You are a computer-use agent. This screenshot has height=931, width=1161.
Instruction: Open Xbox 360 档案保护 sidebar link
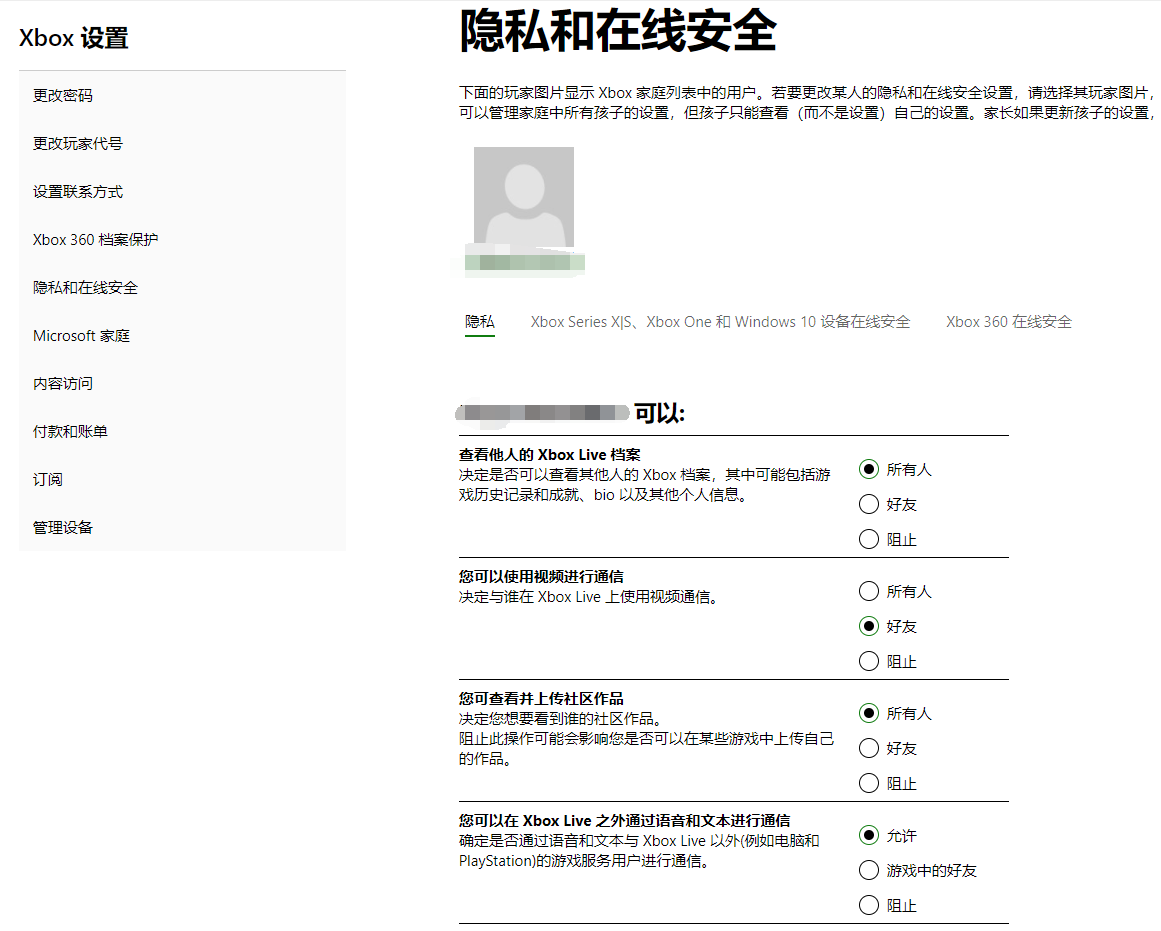tap(96, 240)
